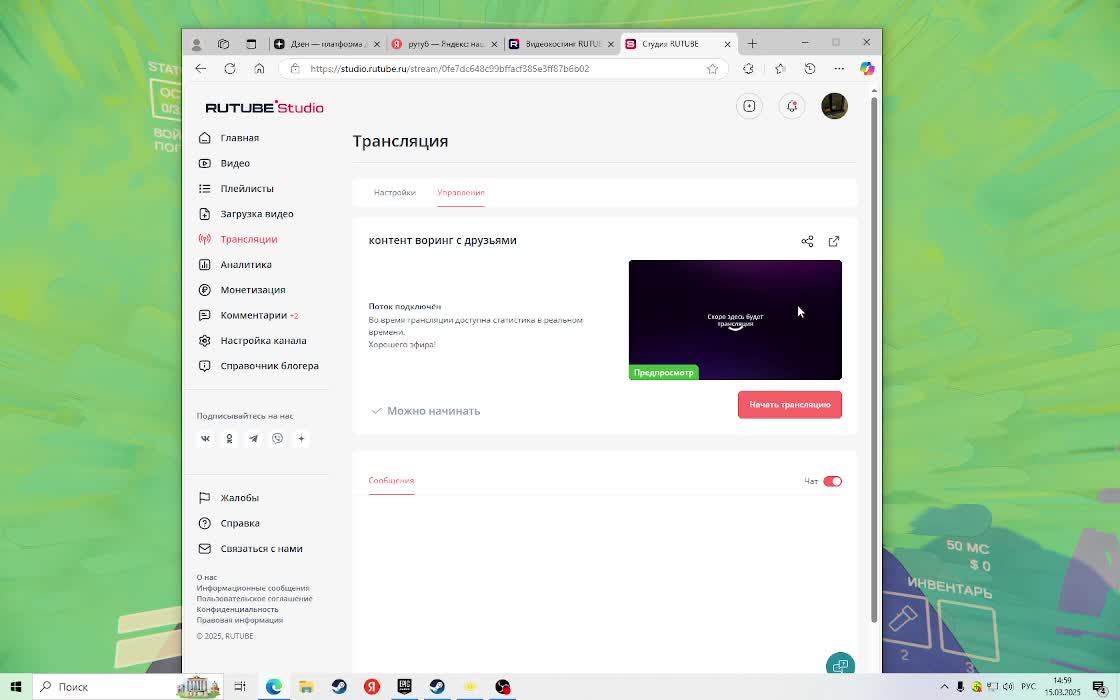Viewport: 1120px width, 700px height.
Task: Click Начать трансляцию button
Action: tap(790, 405)
